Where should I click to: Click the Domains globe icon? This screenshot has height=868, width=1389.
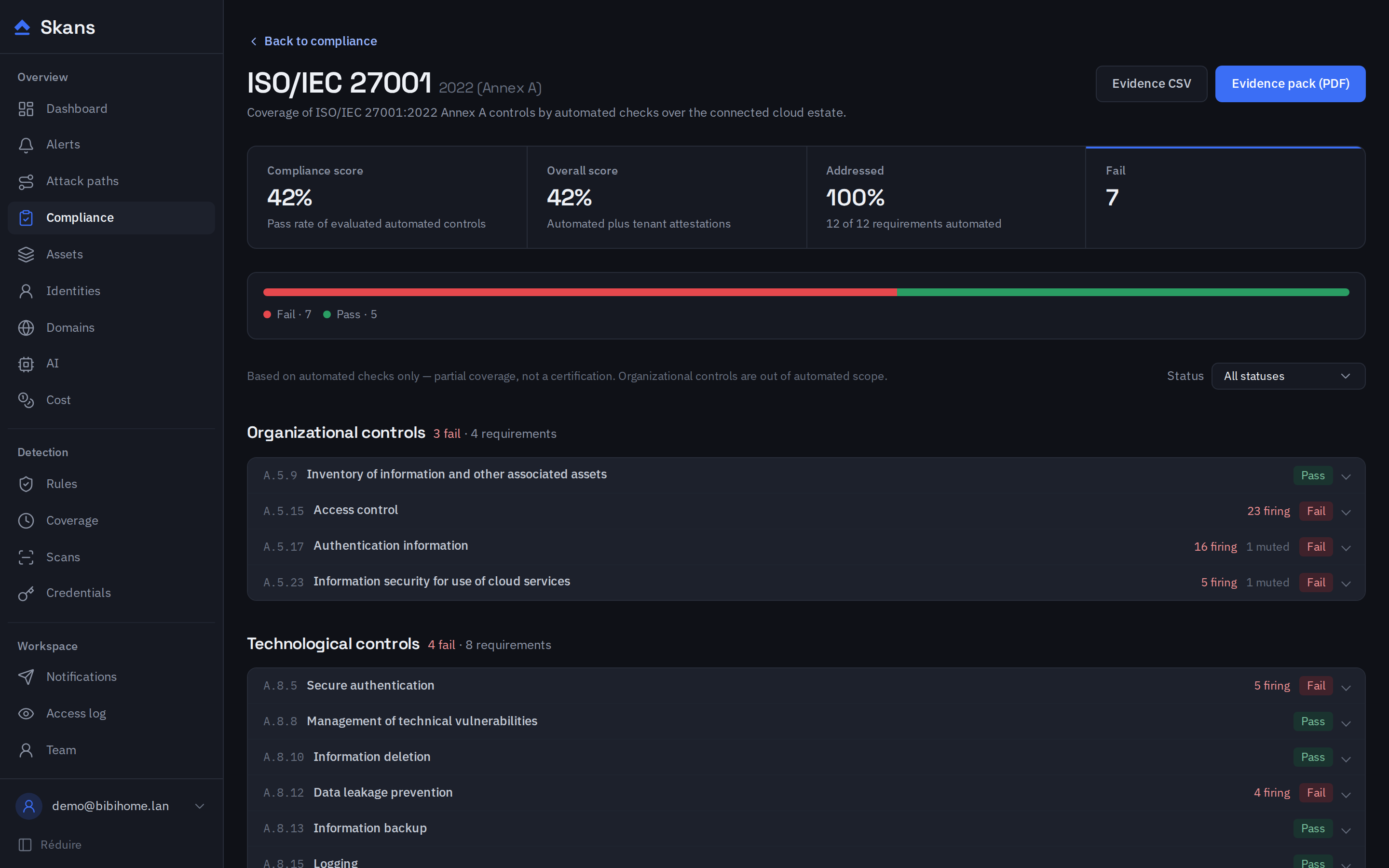pyautogui.click(x=26, y=327)
